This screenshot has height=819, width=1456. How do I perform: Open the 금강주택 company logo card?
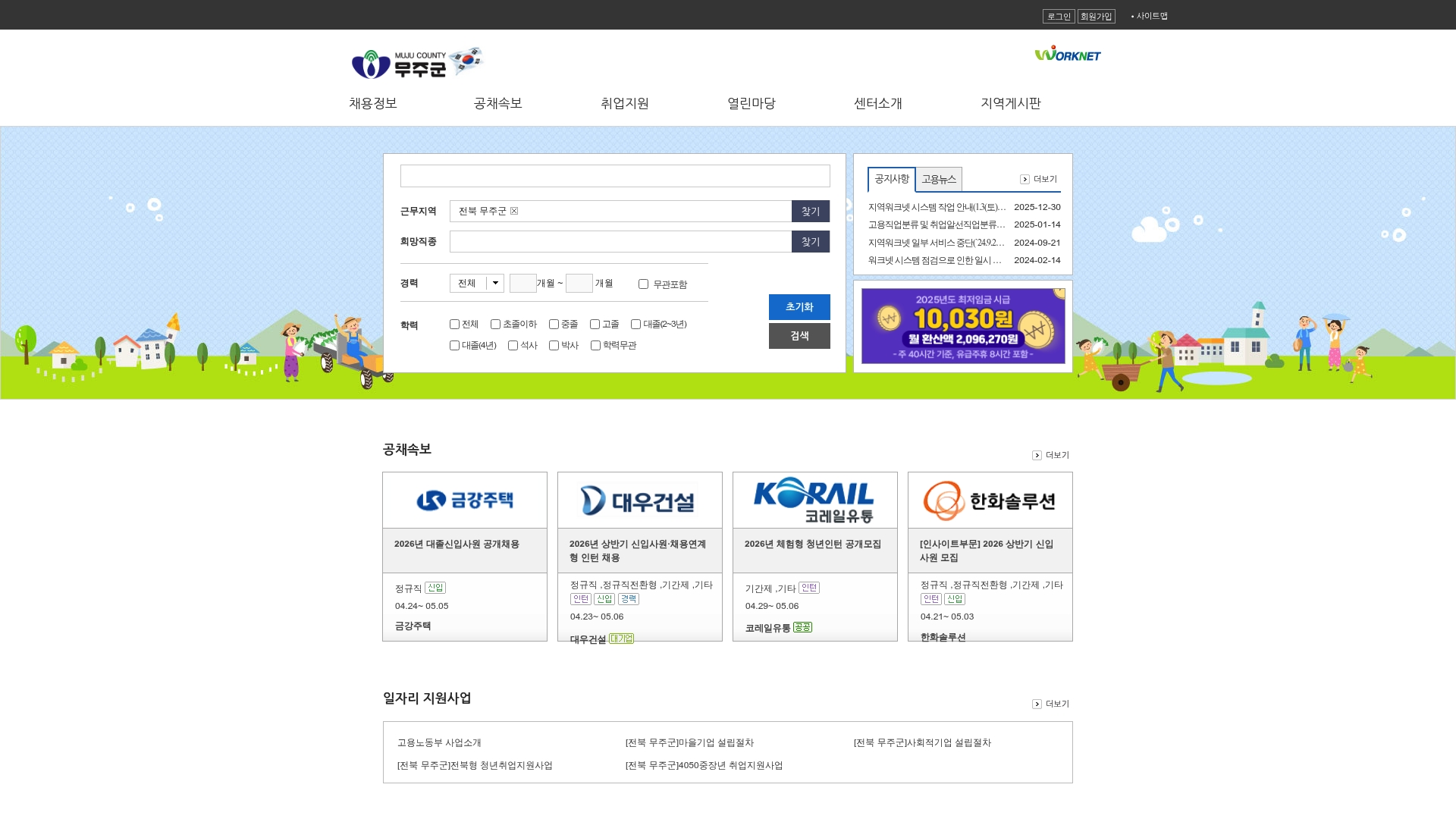click(x=465, y=500)
